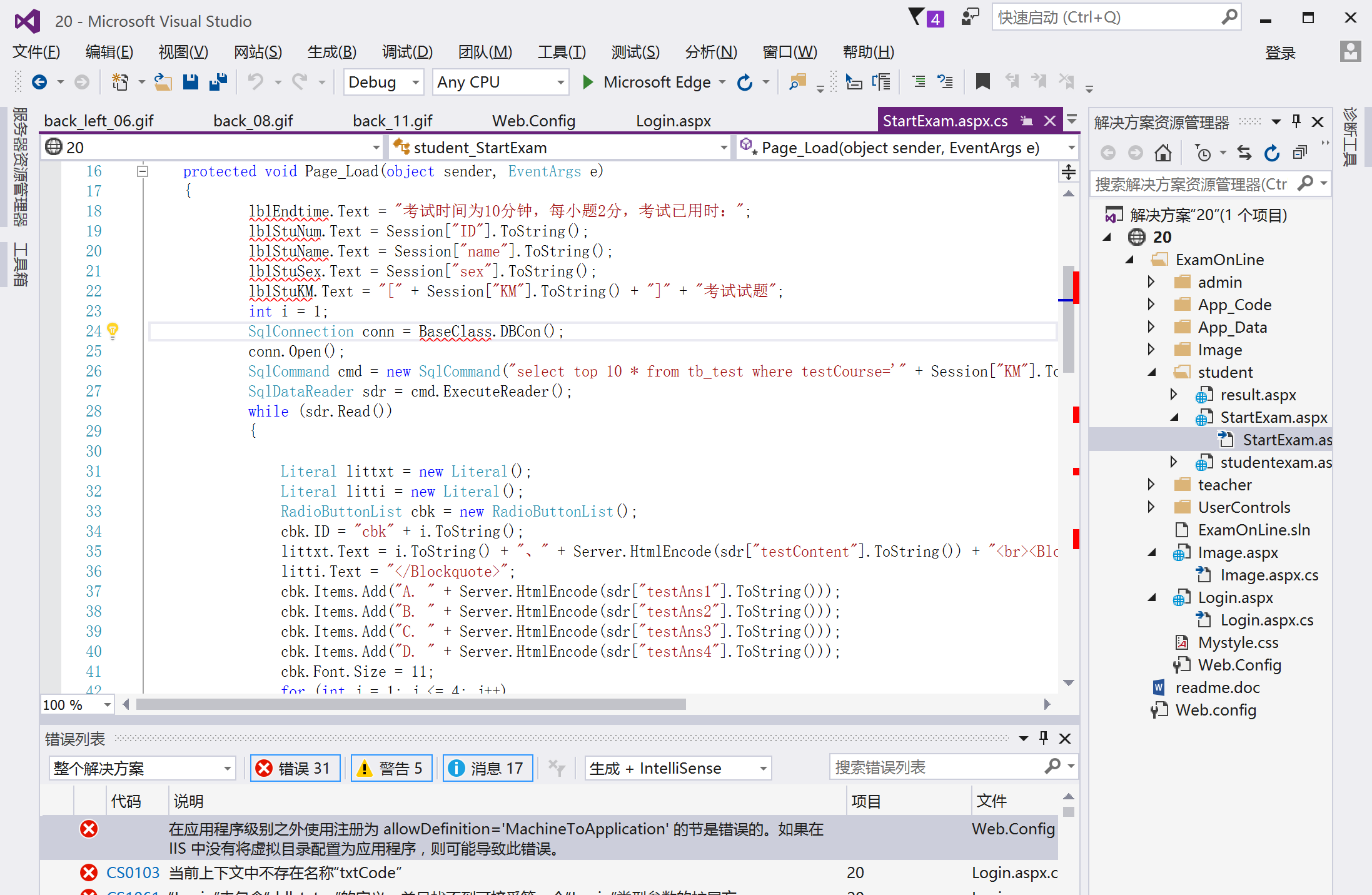Open the 服务器资源管理器 side tab
1372x895 pixels.
click(x=21, y=166)
